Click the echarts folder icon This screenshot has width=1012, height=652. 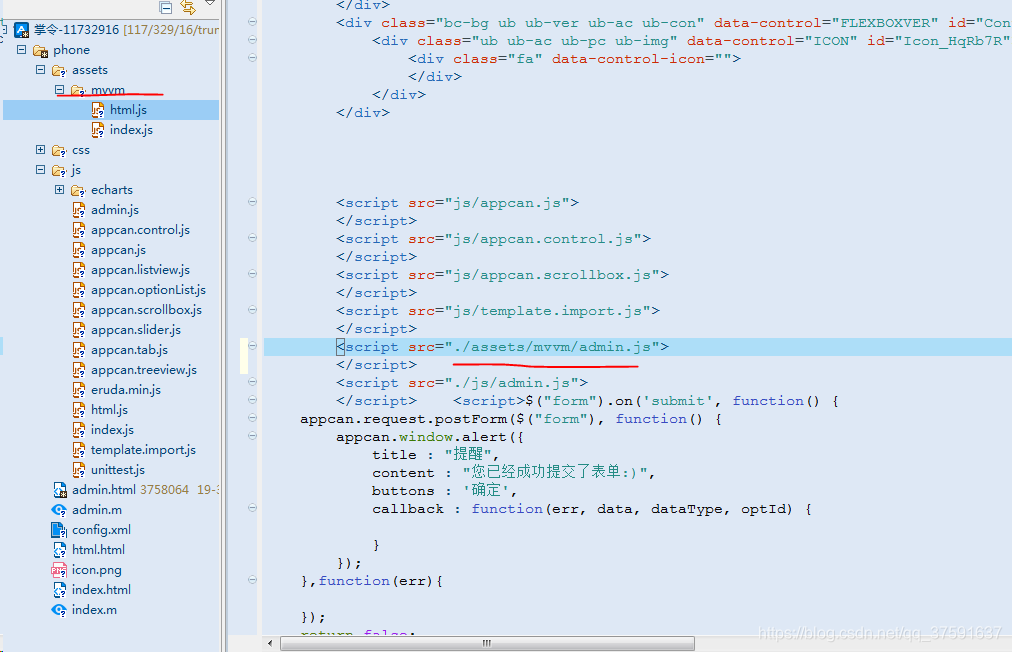tap(78, 190)
